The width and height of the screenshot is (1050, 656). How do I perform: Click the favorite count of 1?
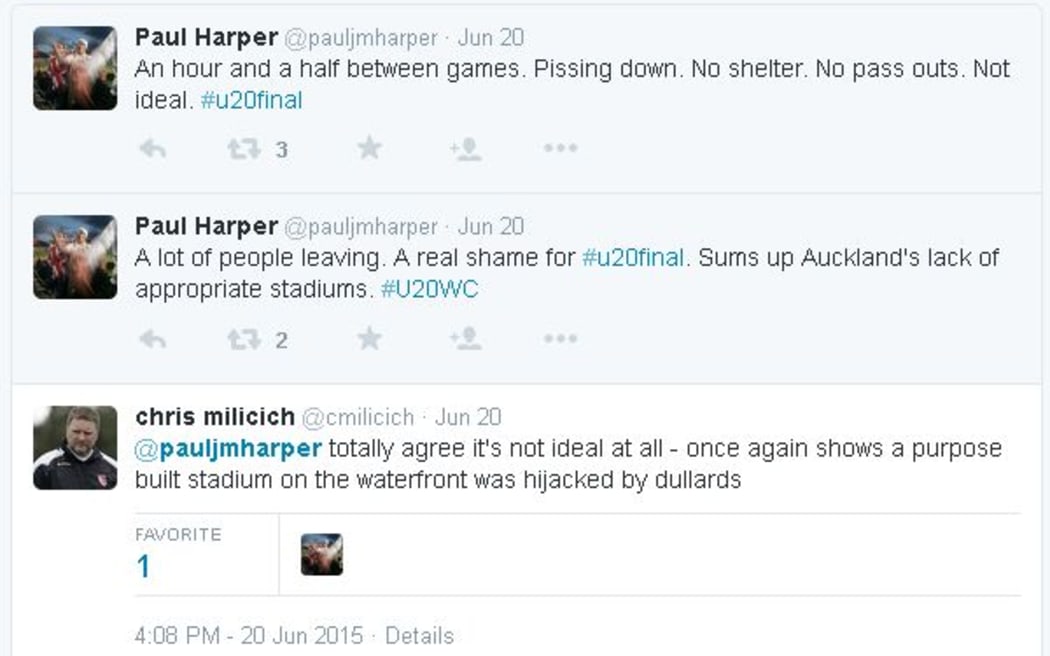tap(142, 567)
